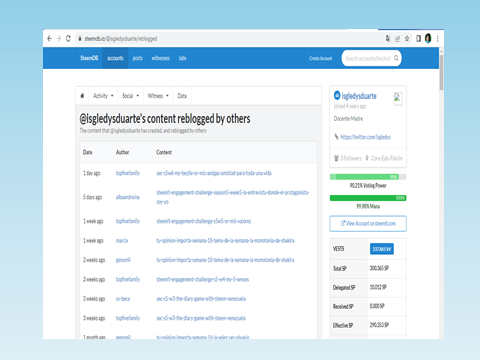480x360 pixels.
Task: Open monotonia-de-shakira post by marcix
Action: click(225, 240)
